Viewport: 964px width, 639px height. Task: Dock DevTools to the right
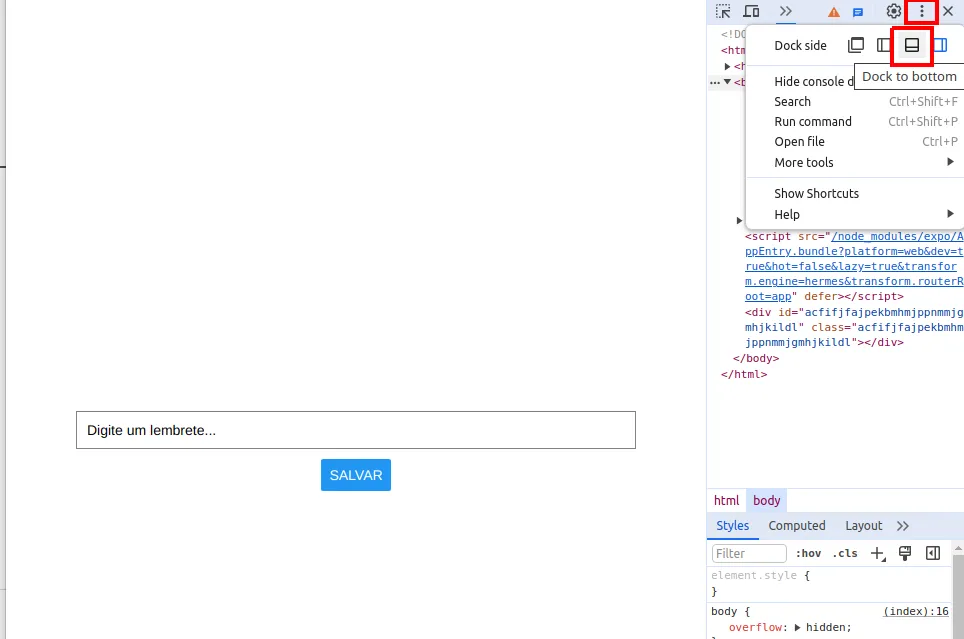940,45
